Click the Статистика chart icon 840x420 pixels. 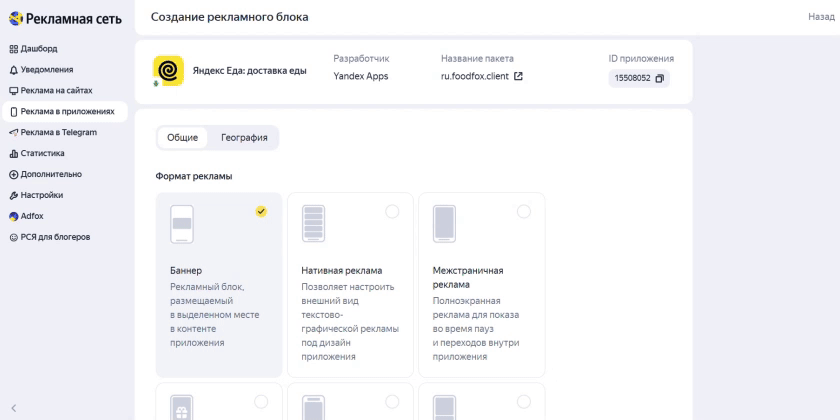(13, 154)
